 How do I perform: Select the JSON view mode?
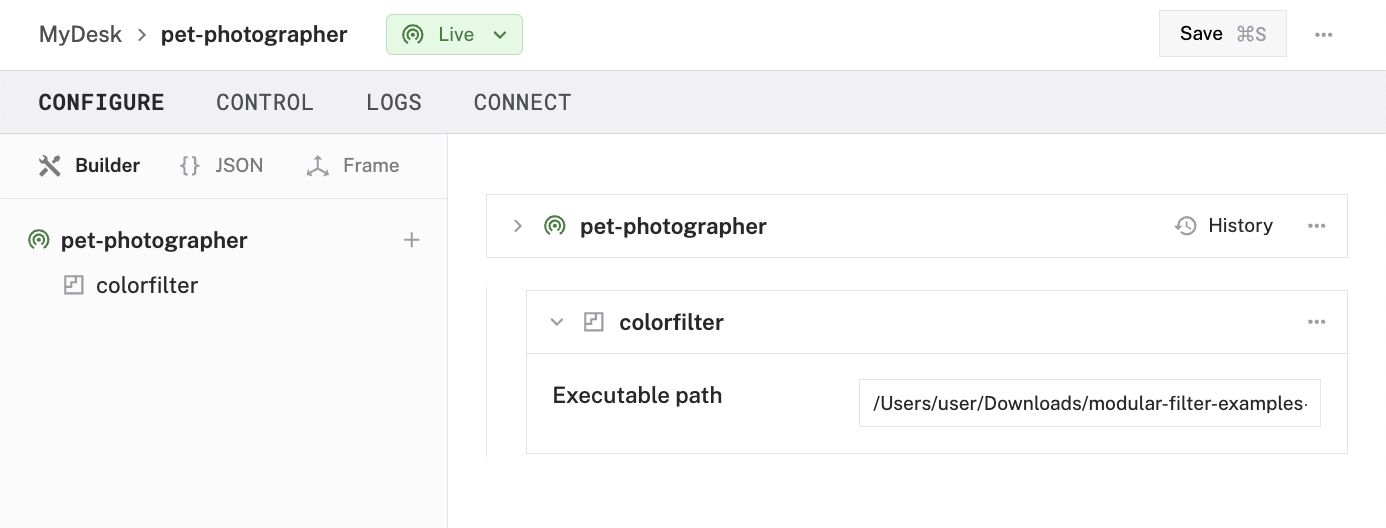coord(222,166)
